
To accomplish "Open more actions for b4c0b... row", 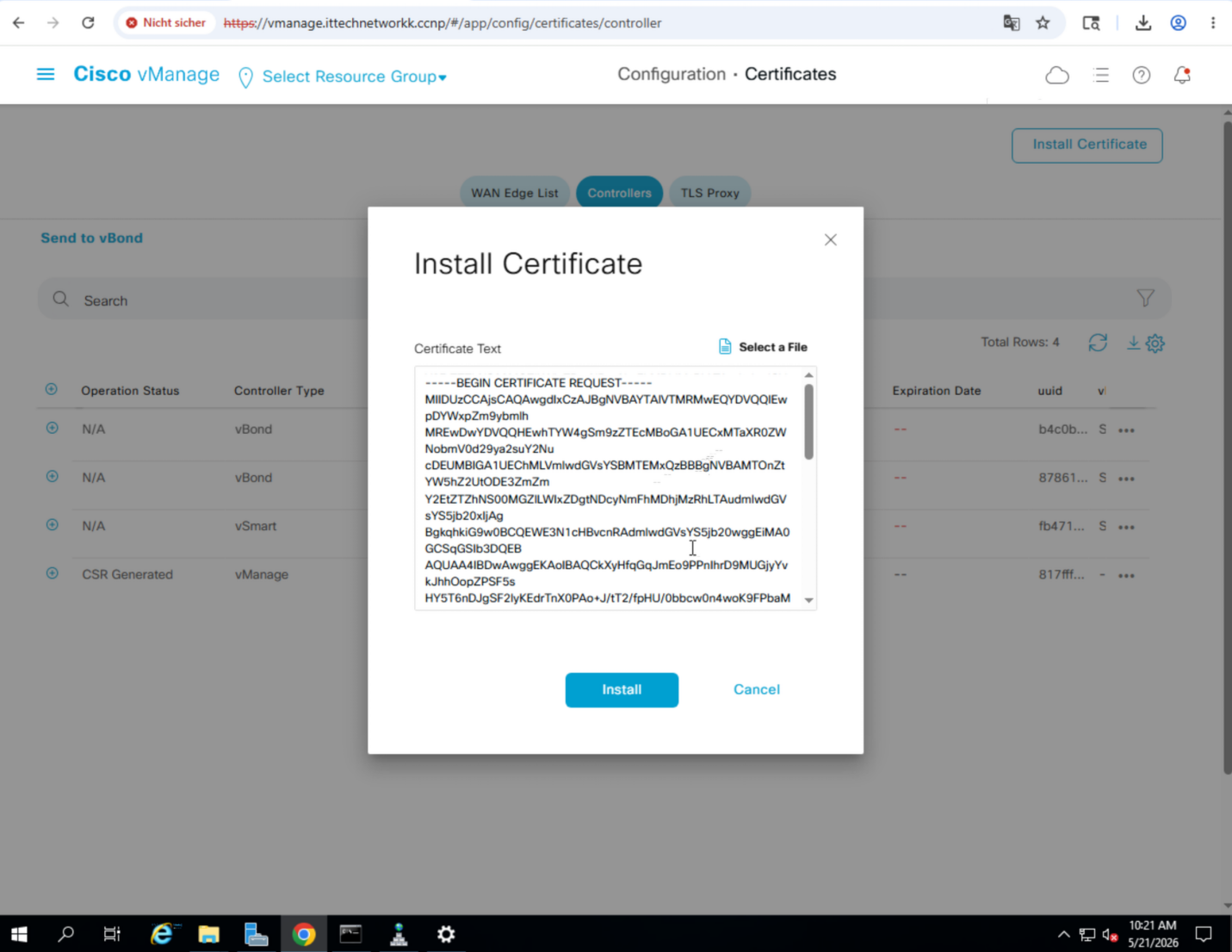I will (x=1126, y=430).
